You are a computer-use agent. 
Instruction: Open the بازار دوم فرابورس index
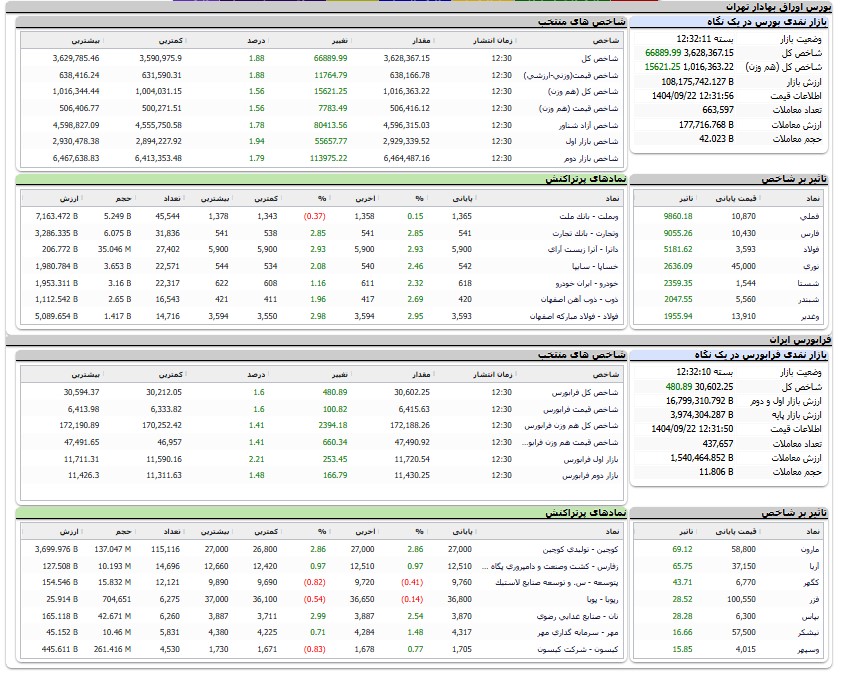[592, 476]
